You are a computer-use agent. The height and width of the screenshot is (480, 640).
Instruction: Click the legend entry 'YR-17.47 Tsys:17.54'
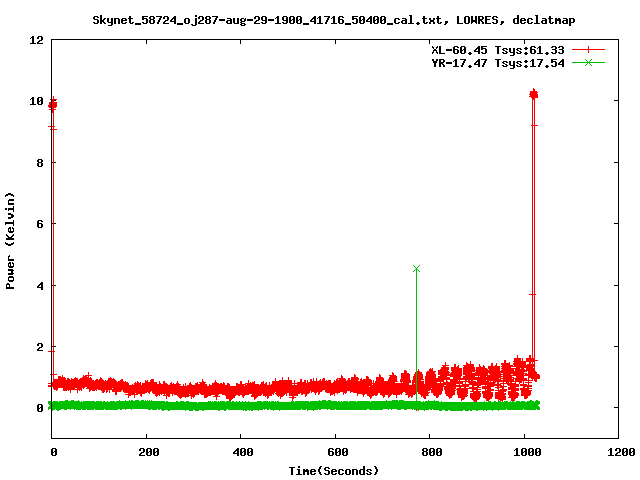498,63
